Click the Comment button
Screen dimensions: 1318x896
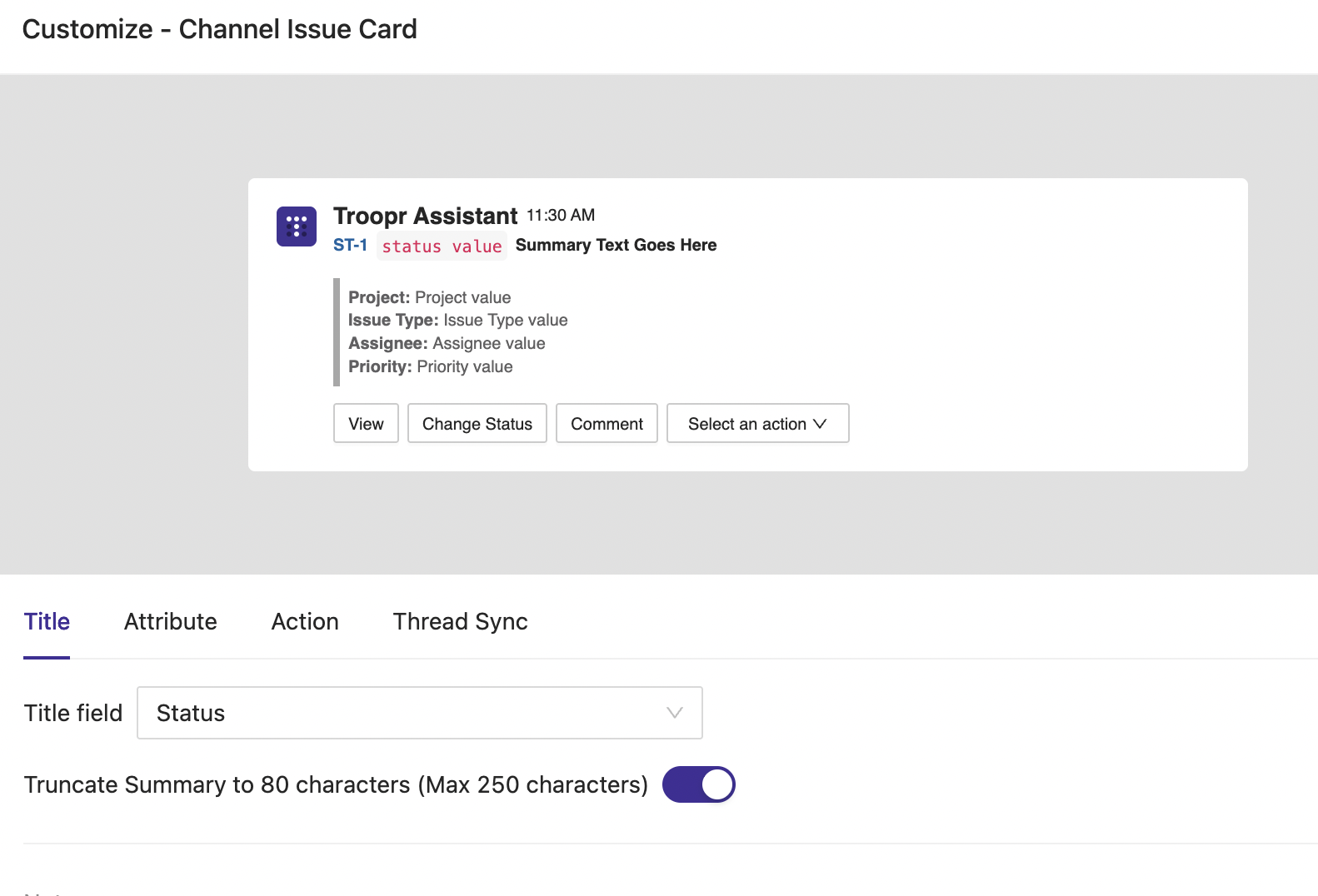(607, 423)
